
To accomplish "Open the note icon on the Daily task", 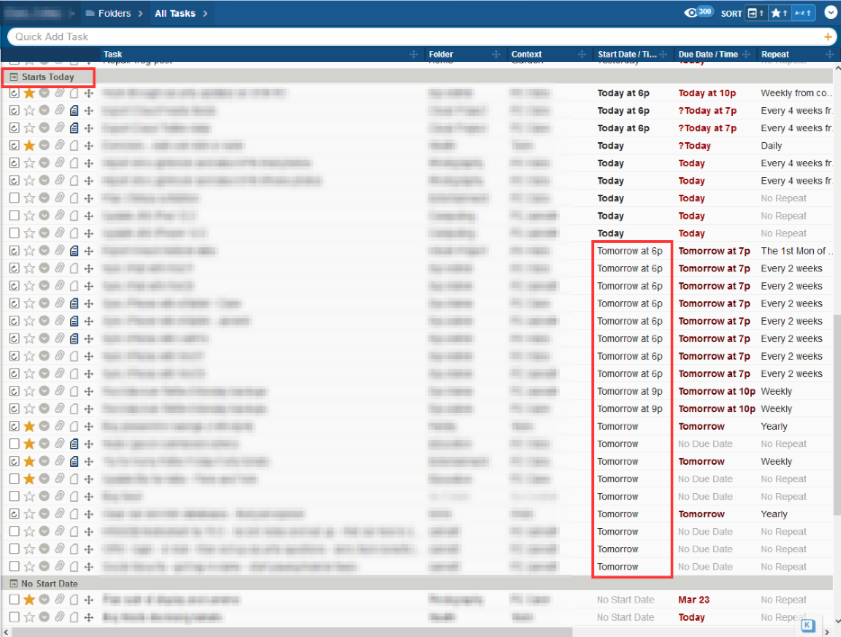I will (x=74, y=146).
